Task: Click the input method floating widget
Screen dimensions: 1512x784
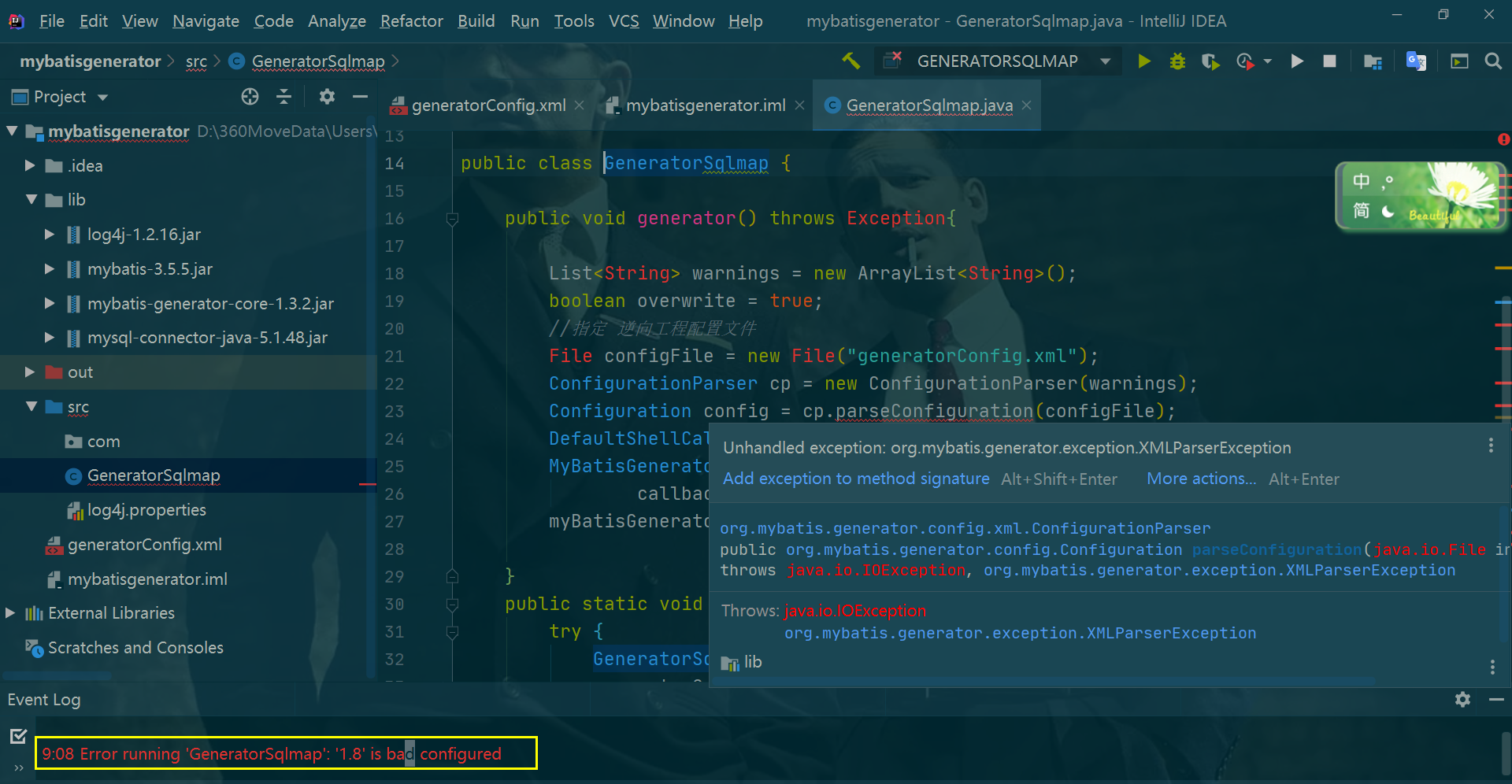Action: [1421, 196]
